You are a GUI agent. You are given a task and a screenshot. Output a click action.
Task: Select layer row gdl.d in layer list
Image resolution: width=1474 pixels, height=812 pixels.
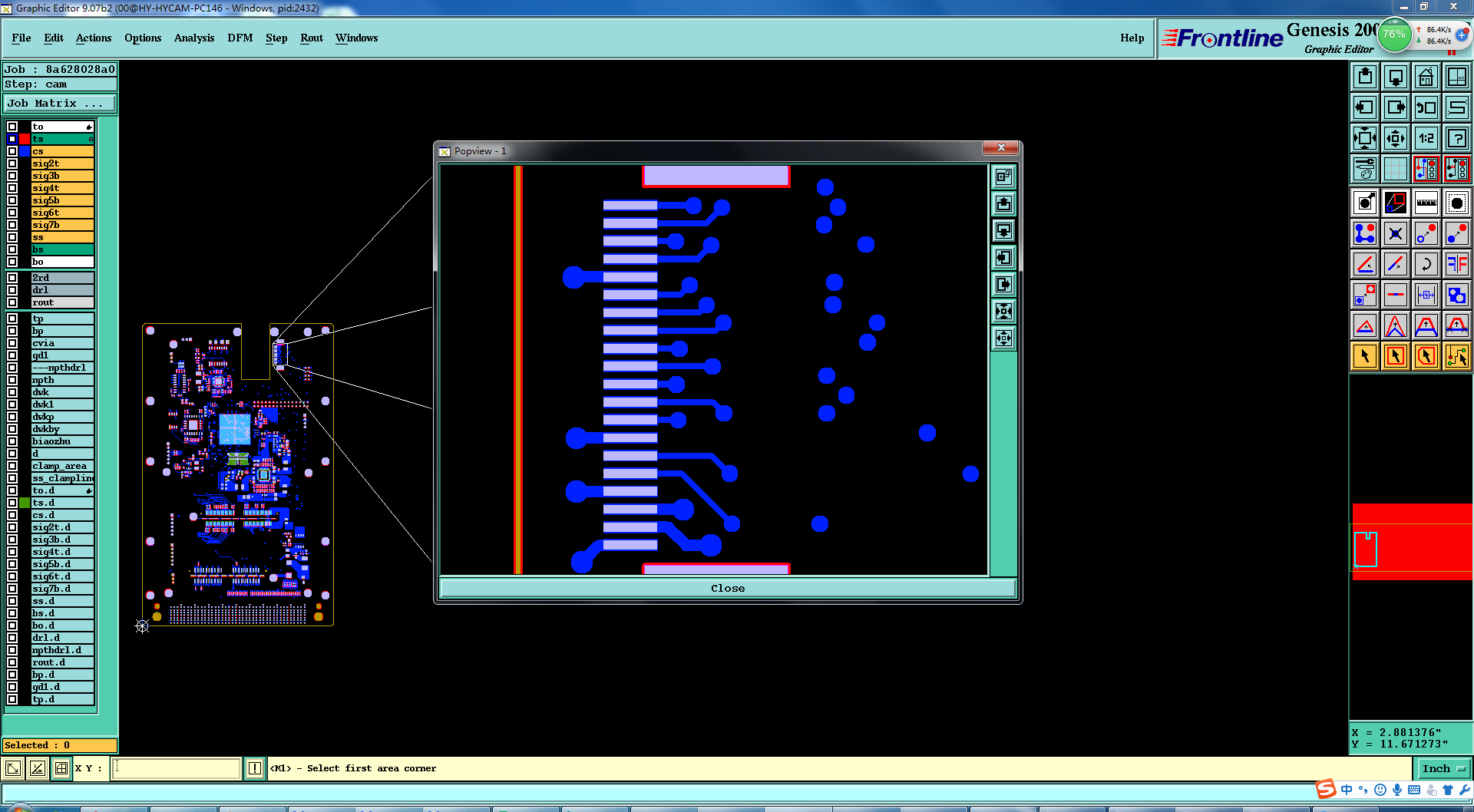click(62, 687)
